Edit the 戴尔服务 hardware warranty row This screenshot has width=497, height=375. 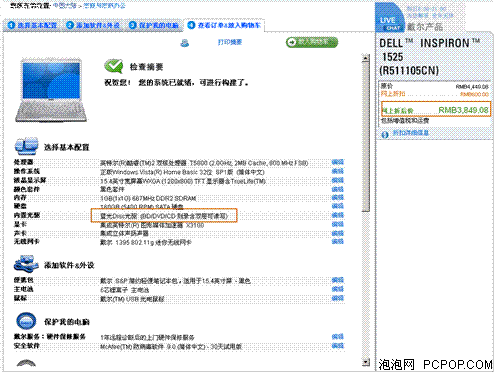[338, 337]
